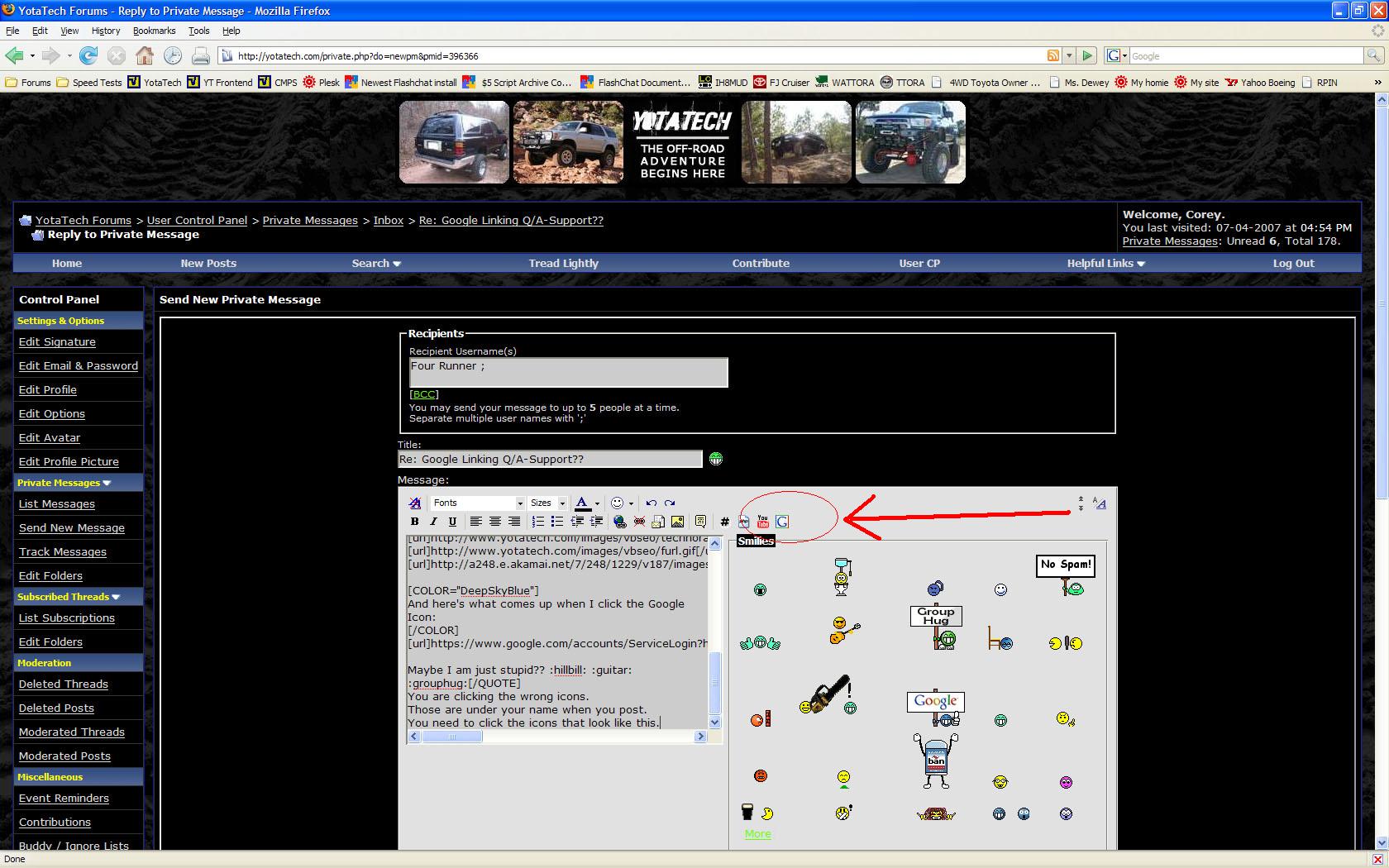Viewport: 1389px width, 868px height.
Task: Remove link with unlink icon
Action: 639,522
